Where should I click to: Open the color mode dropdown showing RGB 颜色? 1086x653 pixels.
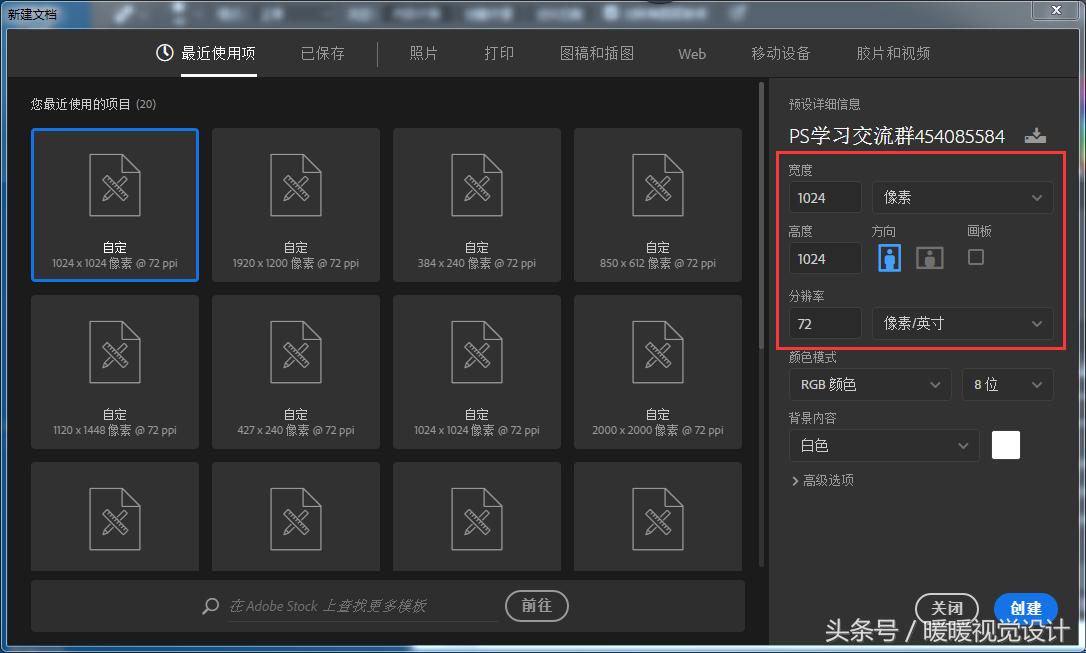click(869, 384)
